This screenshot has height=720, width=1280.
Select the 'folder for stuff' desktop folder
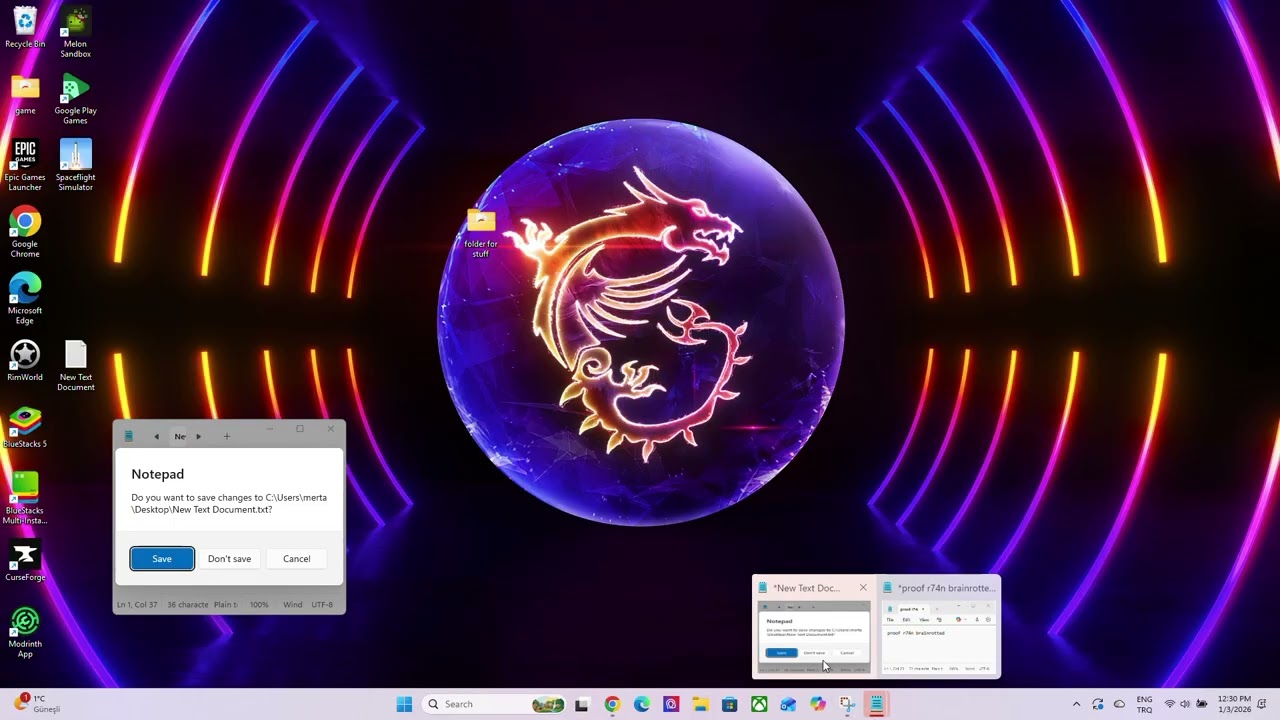[480, 234]
